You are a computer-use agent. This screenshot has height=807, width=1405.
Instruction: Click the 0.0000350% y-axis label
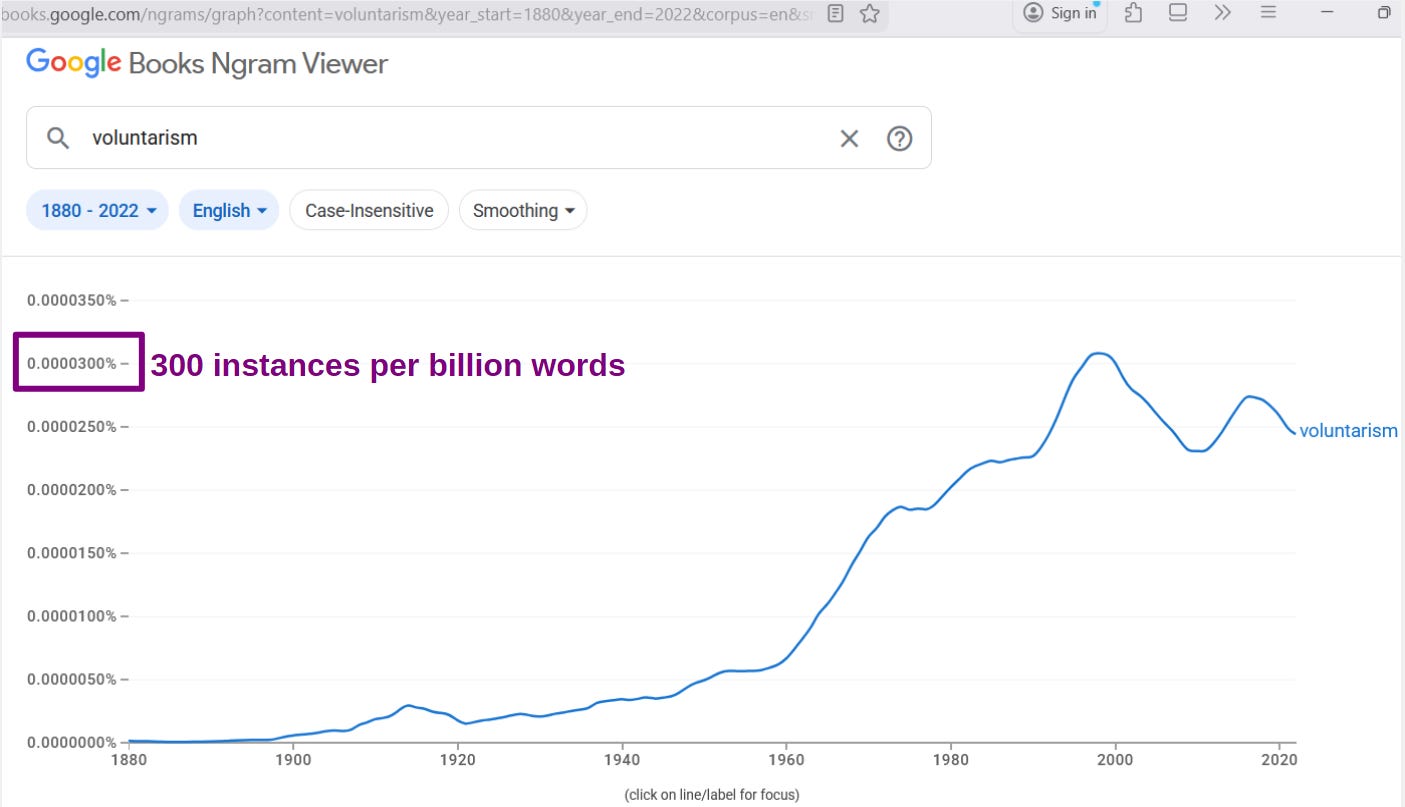pos(72,300)
